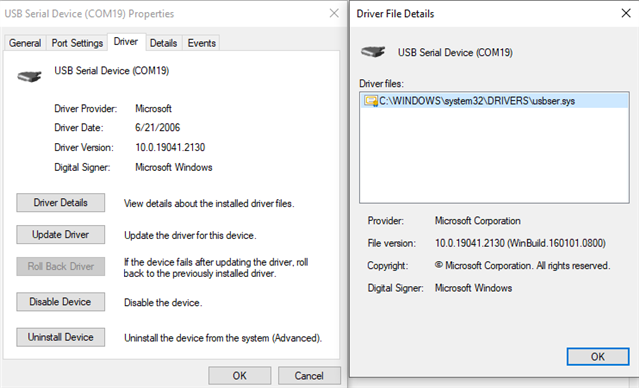Confirm Properties dialog with OK
Screen dimensions: 639x388
[240, 375]
